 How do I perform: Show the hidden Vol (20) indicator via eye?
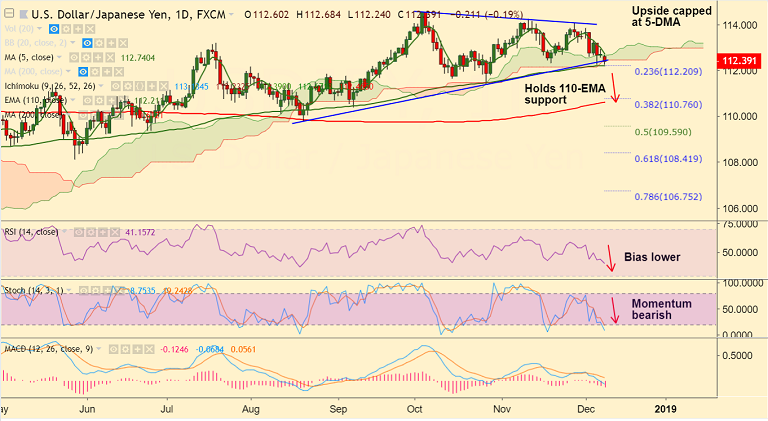54,29
